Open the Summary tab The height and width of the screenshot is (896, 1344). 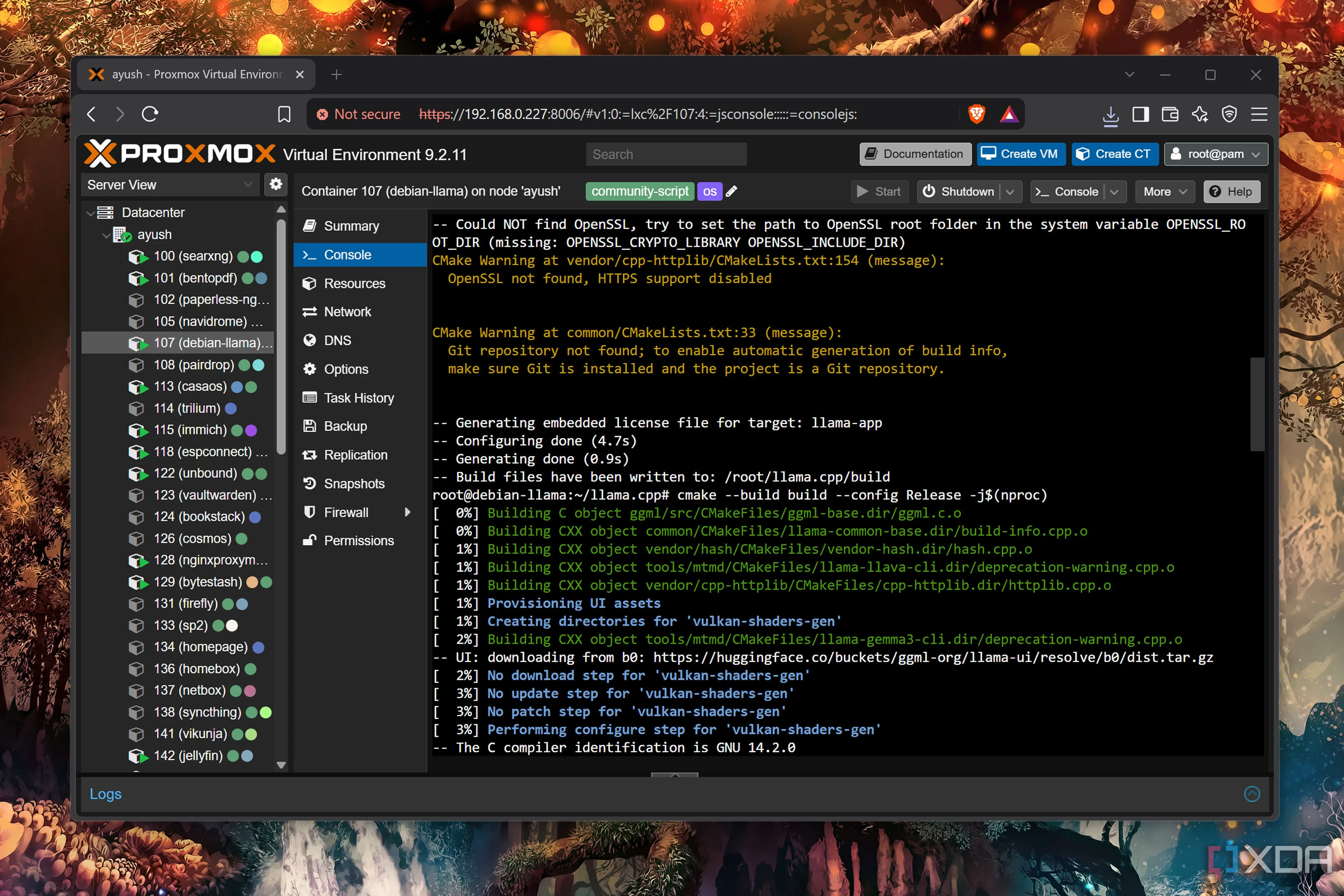pyautogui.click(x=360, y=226)
